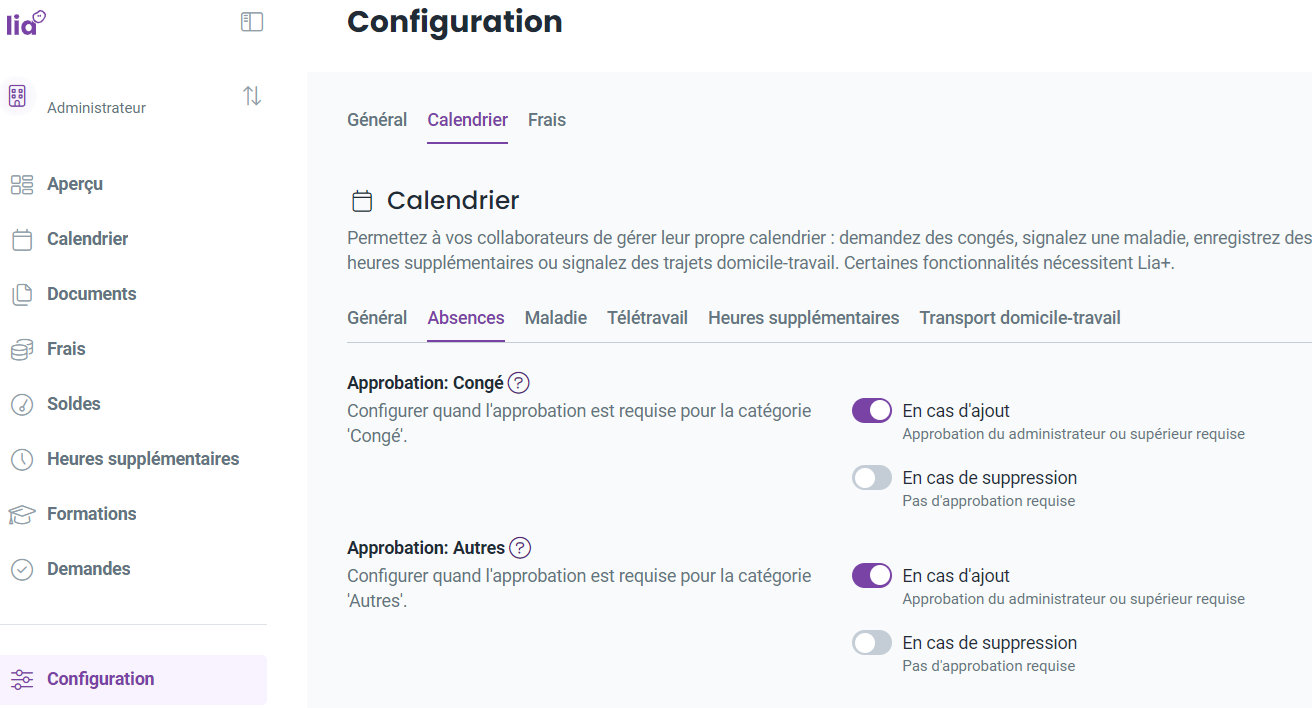1312x708 pixels.
Task: Open Heures supplémentaires in sidebar
Action: pos(143,459)
